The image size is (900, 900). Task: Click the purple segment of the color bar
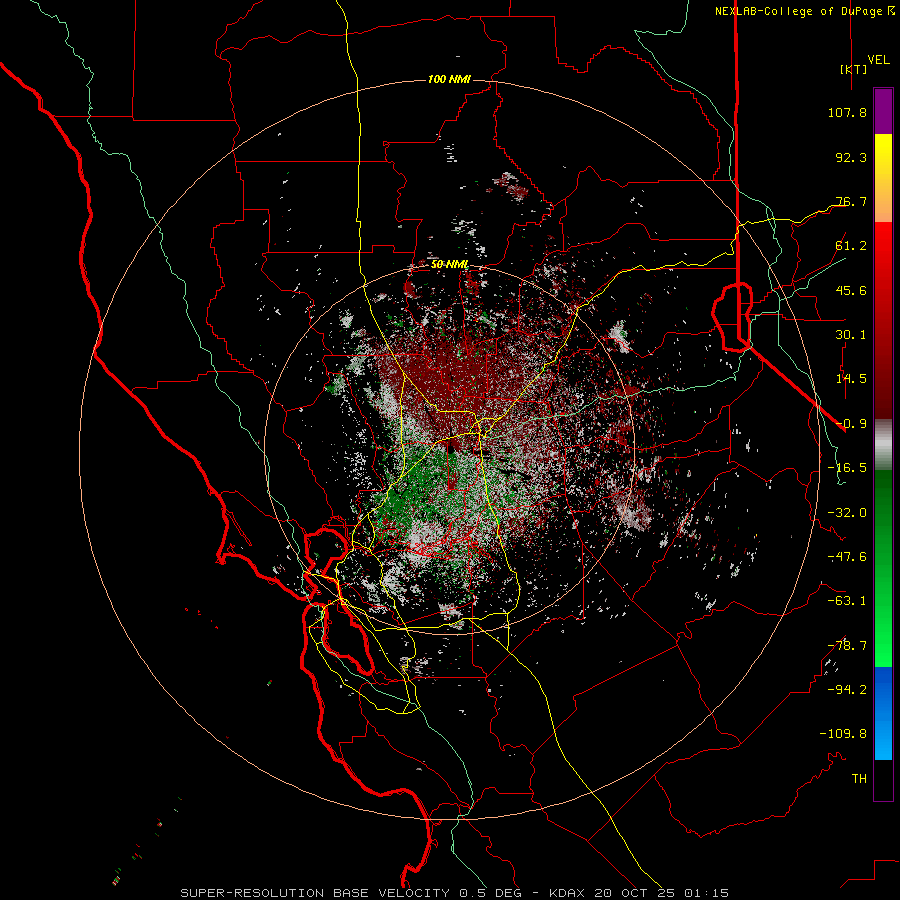883,111
